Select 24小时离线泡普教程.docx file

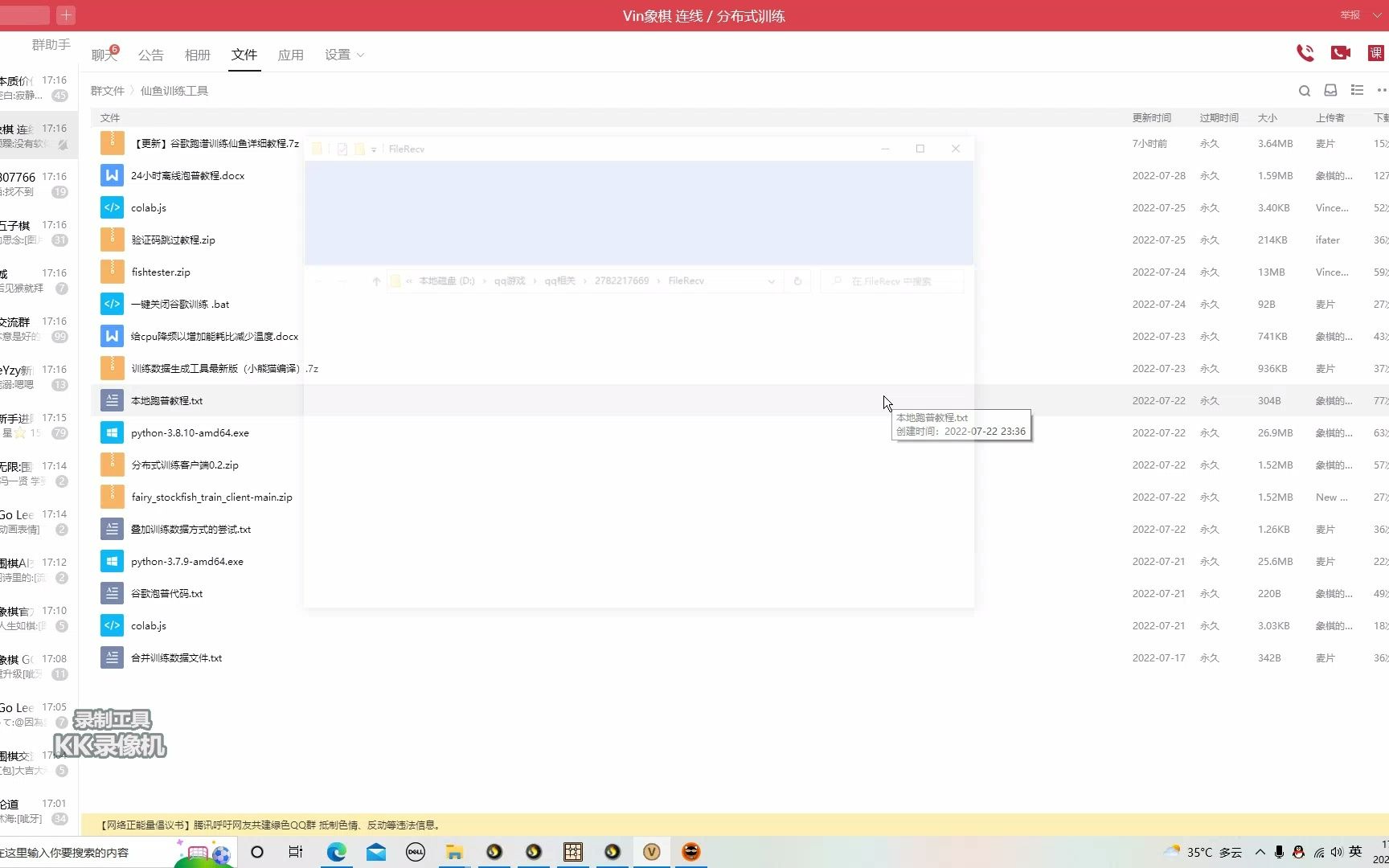pyautogui.click(x=187, y=175)
